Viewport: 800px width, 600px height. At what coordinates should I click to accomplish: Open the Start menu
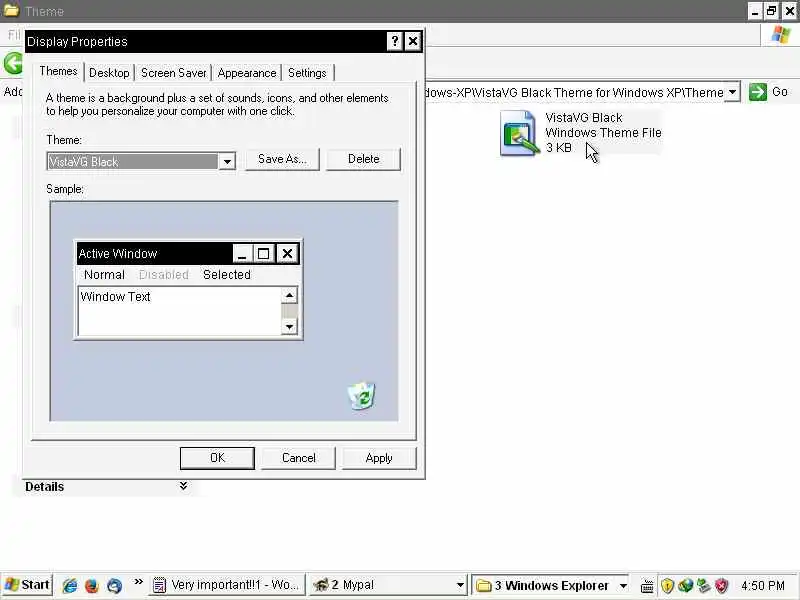(x=27, y=585)
